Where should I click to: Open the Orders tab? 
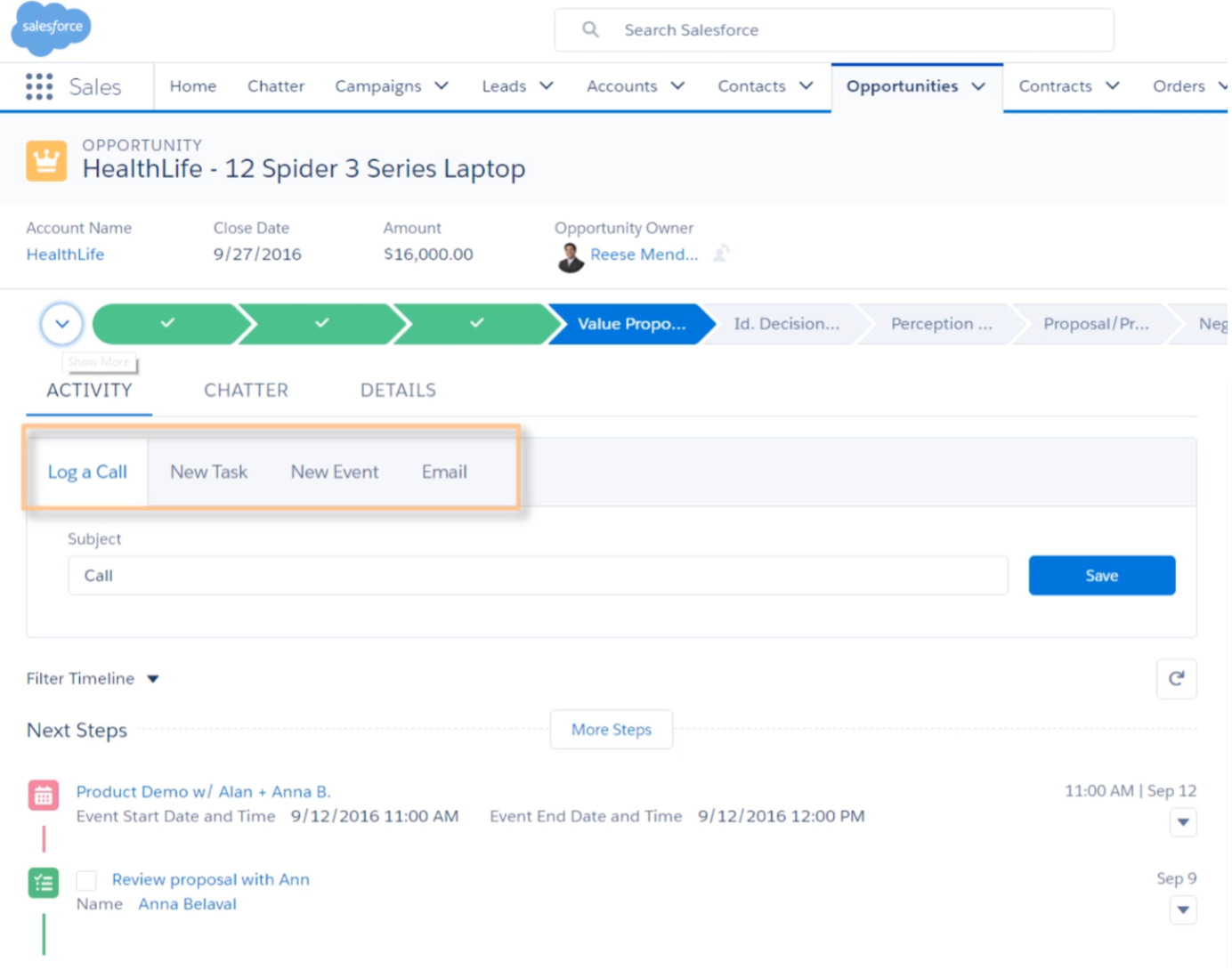point(1179,86)
